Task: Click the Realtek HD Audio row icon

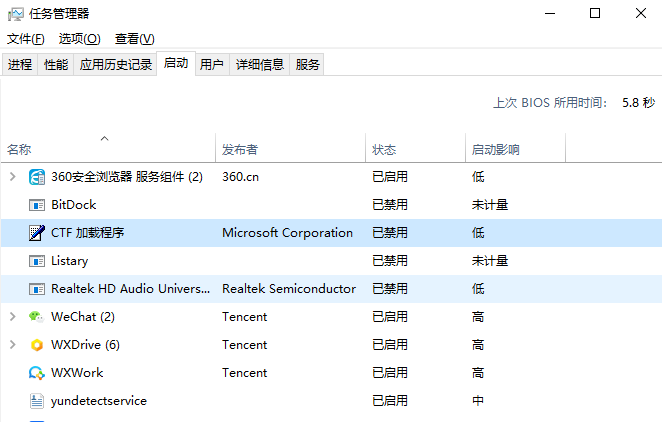Action: pos(37,289)
